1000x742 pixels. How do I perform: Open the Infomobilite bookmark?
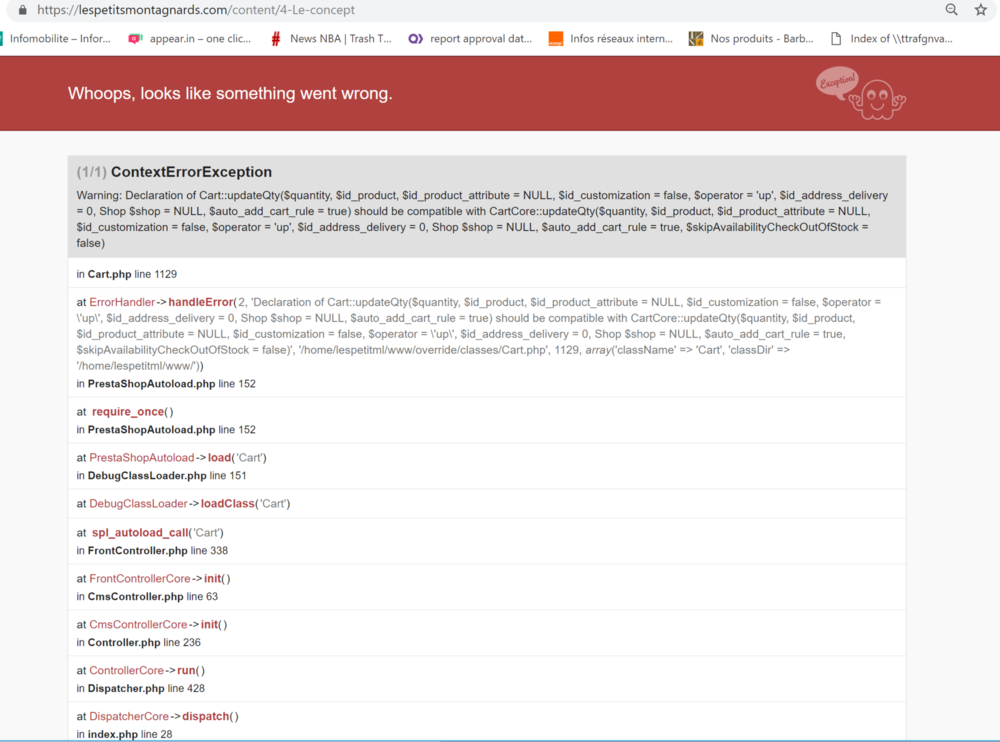pyautogui.click(x=55, y=38)
